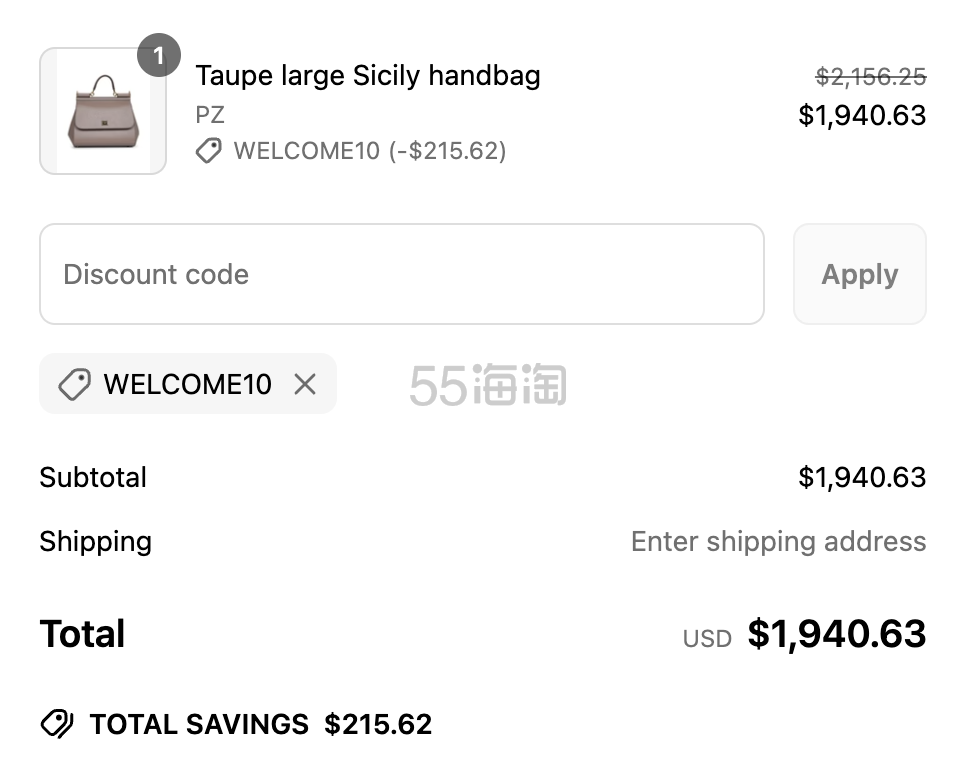Remove the WELCOME10 discount code
Image resolution: width=976 pixels, height=770 pixels.
(305, 384)
